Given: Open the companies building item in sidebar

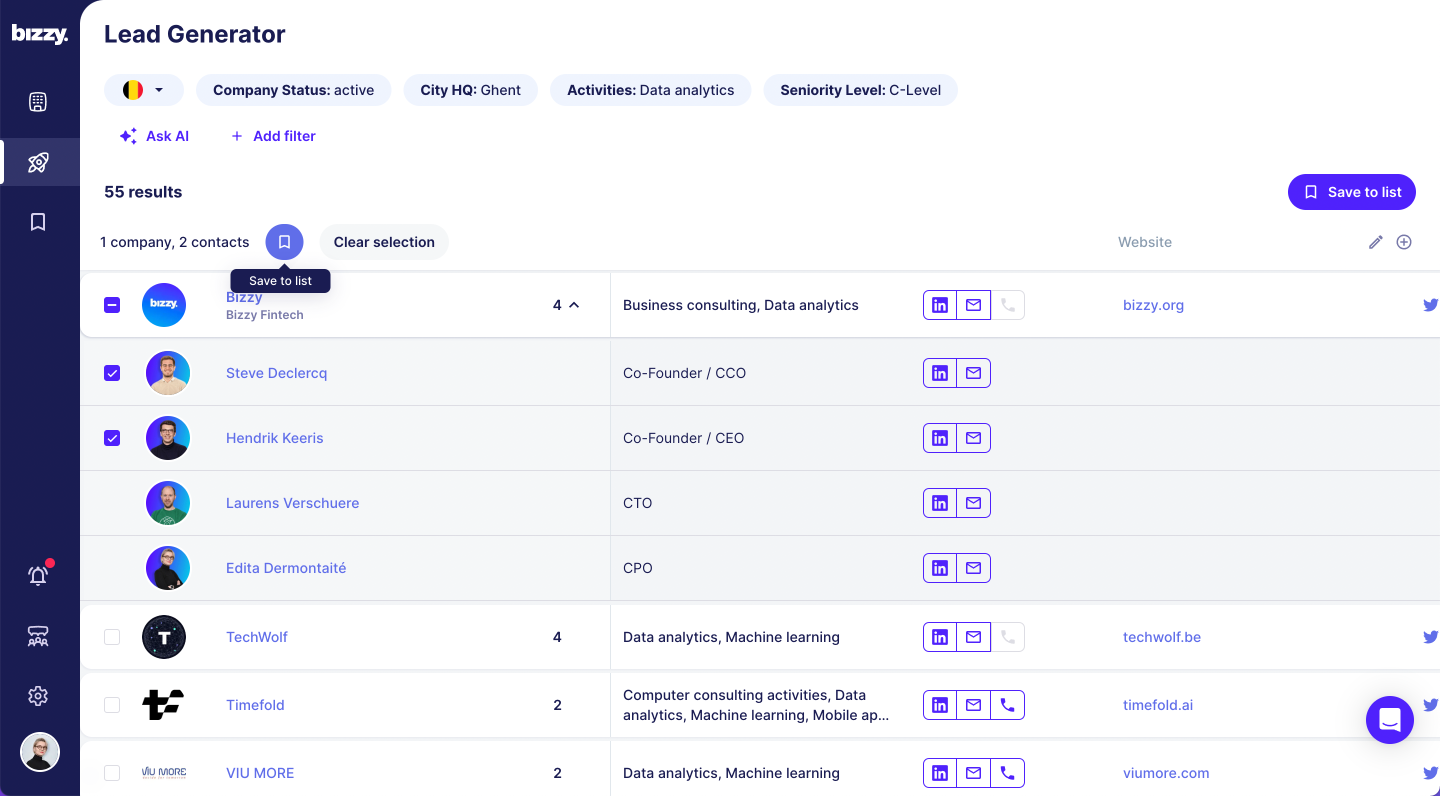Looking at the screenshot, I should coord(38,102).
